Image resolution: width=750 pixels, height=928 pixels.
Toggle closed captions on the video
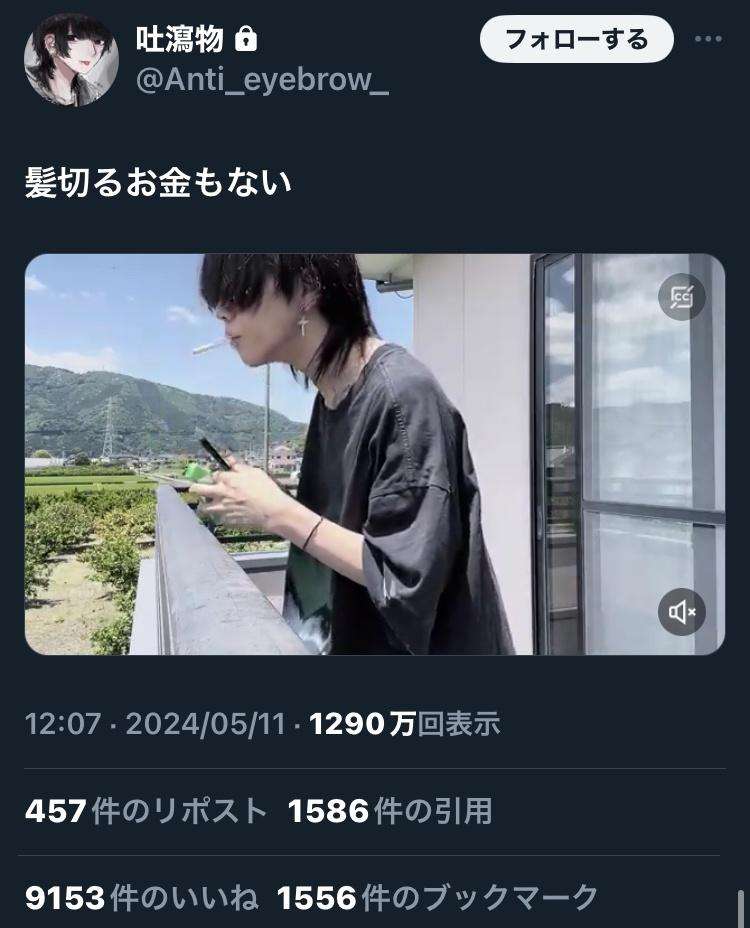coord(681,297)
